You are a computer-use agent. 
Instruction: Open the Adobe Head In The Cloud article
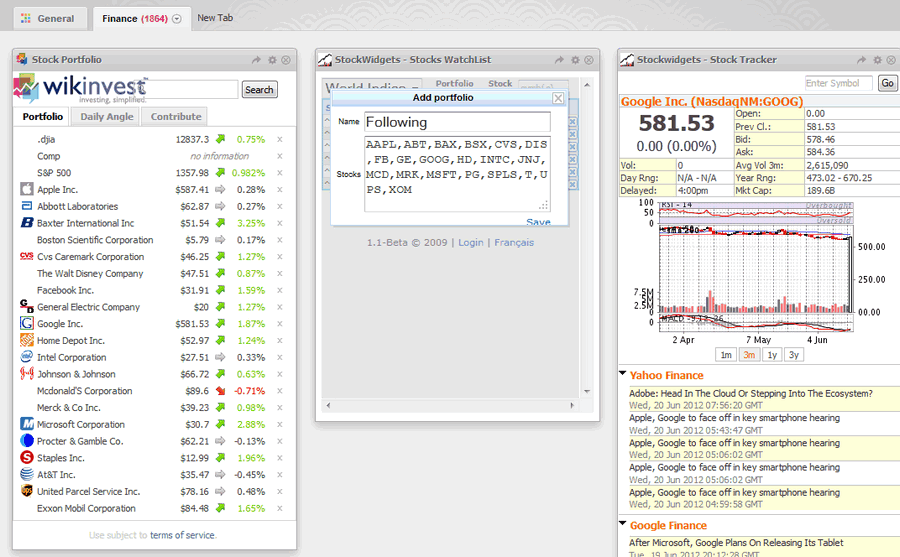[751, 393]
